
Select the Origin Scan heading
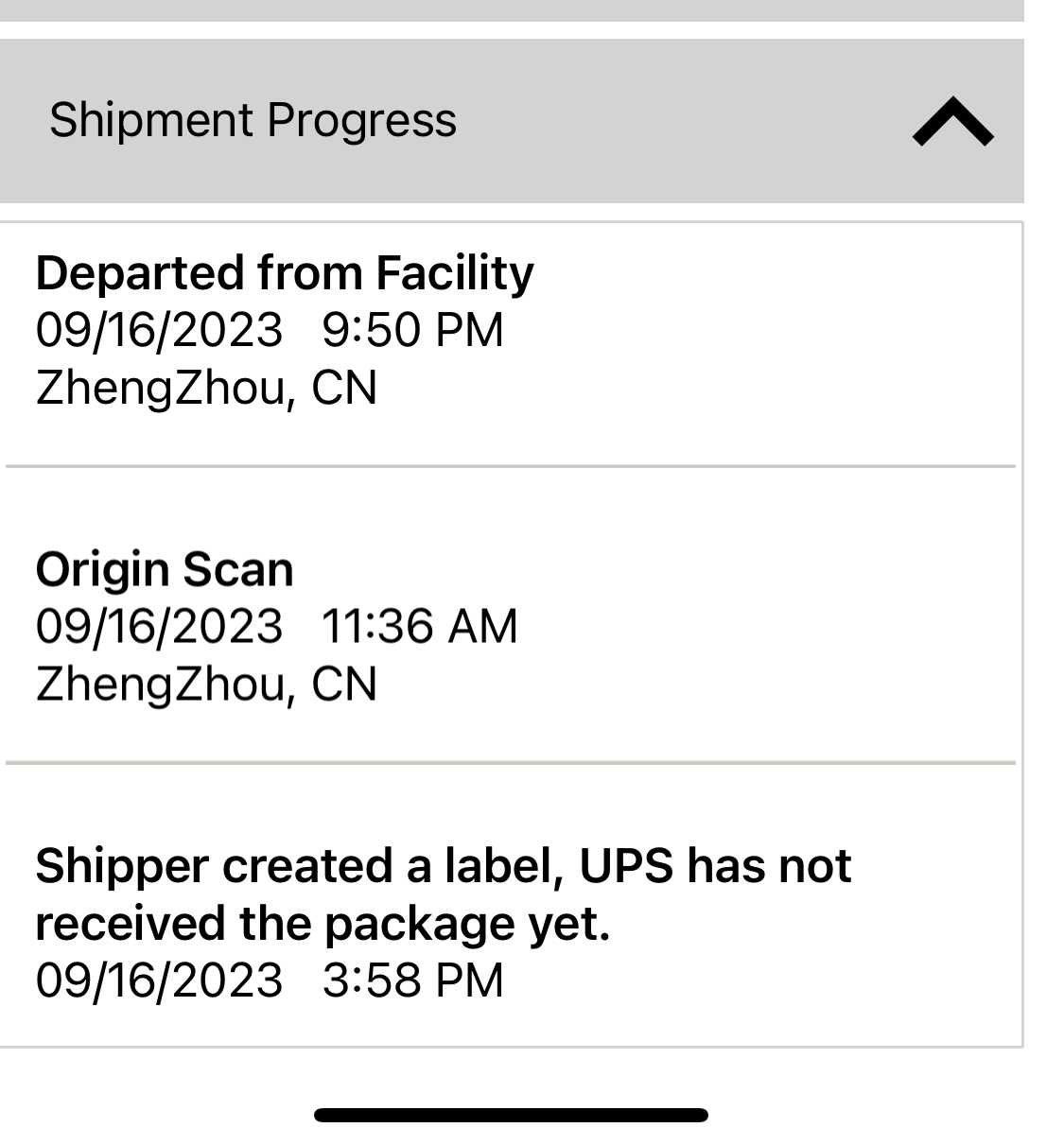[x=165, y=569]
